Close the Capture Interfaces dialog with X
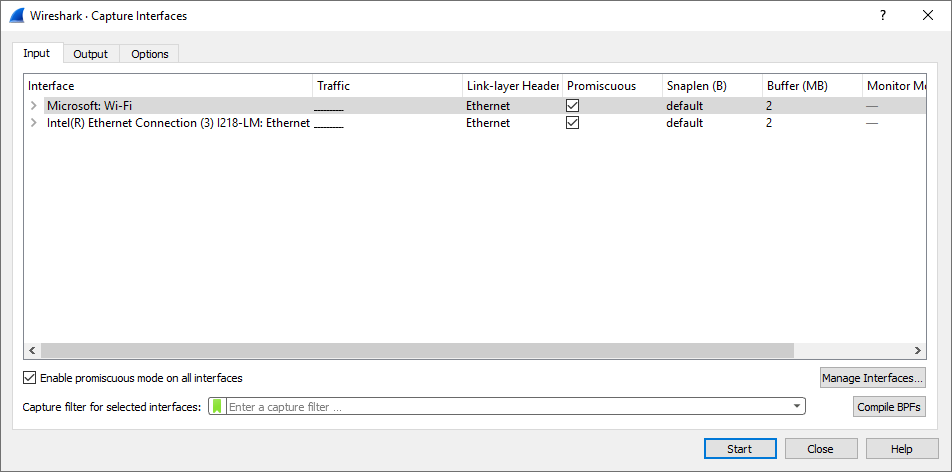This screenshot has height=472, width=952. (x=928, y=16)
